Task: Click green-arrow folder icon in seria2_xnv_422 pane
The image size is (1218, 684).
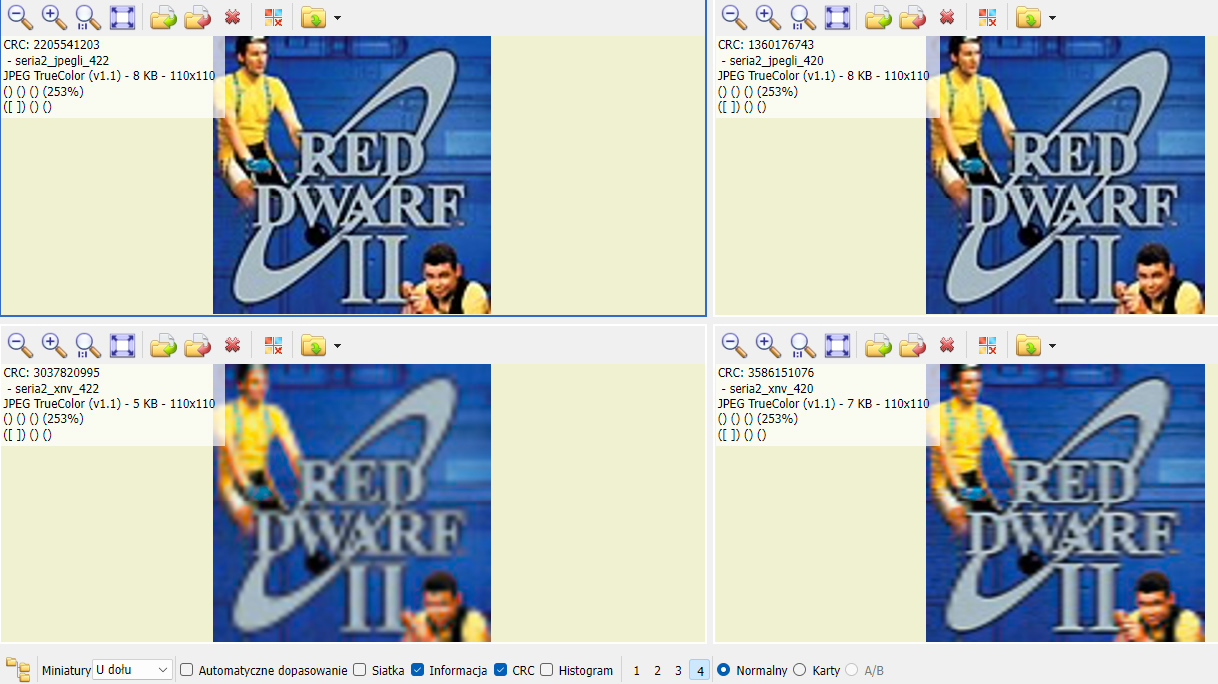Action: pos(164,345)
